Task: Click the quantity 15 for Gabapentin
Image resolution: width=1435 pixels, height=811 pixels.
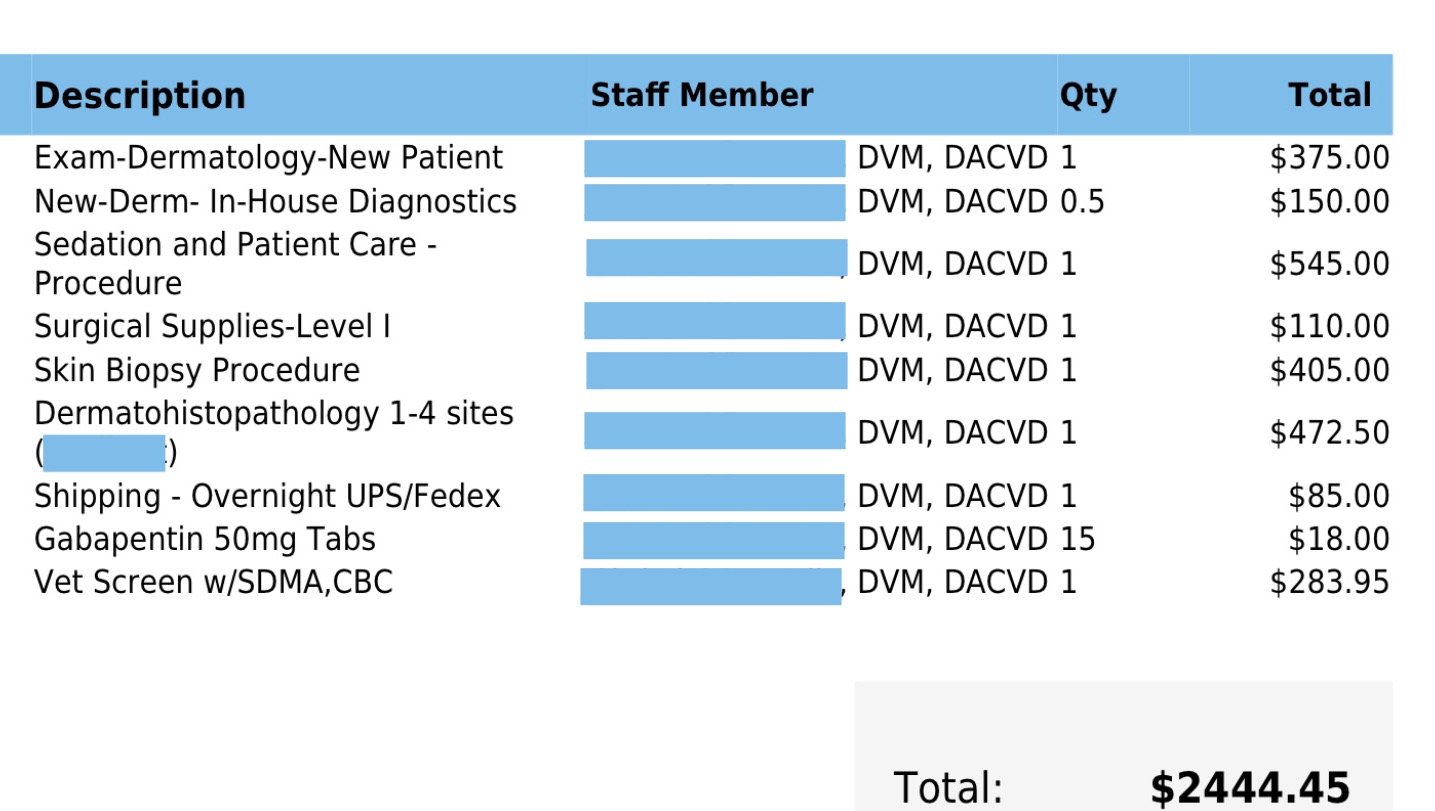Action: (x=1078, y=540)
